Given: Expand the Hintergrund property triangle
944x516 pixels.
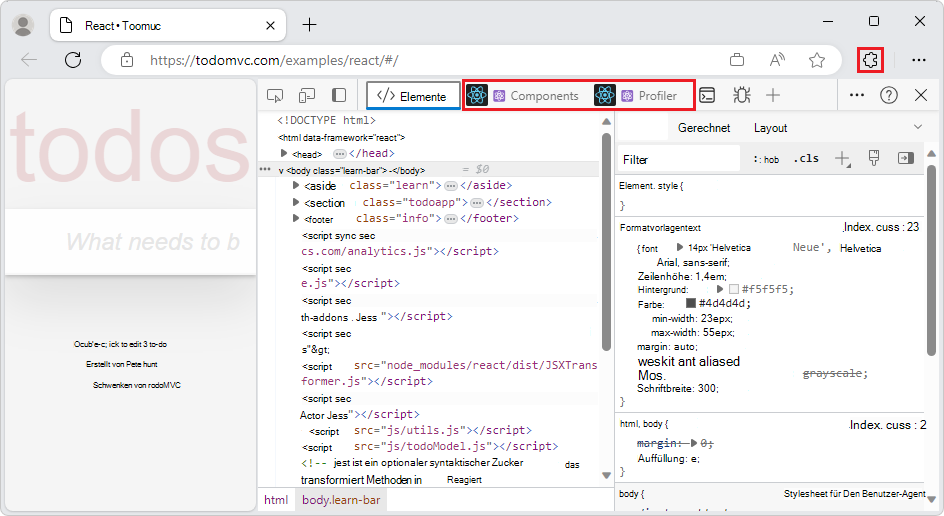Looking at the screenshot, I should coord(719,289).
